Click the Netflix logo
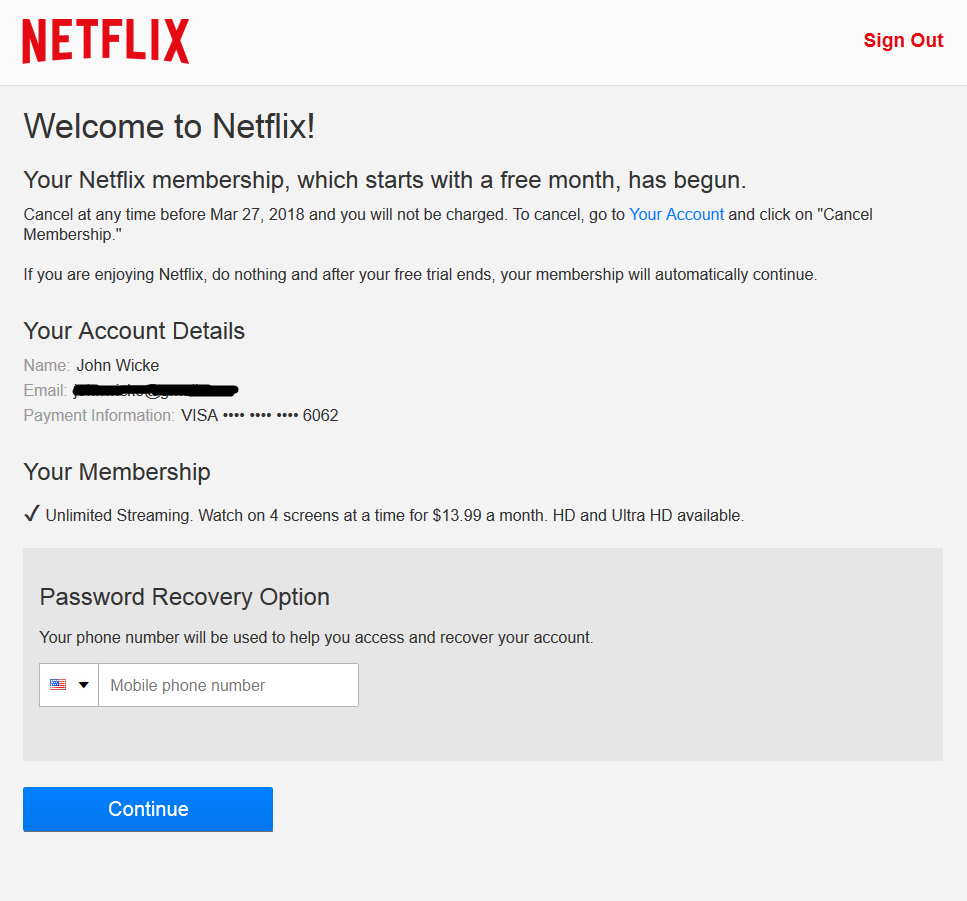The image size is (967, 901). [x=106, y=41]
